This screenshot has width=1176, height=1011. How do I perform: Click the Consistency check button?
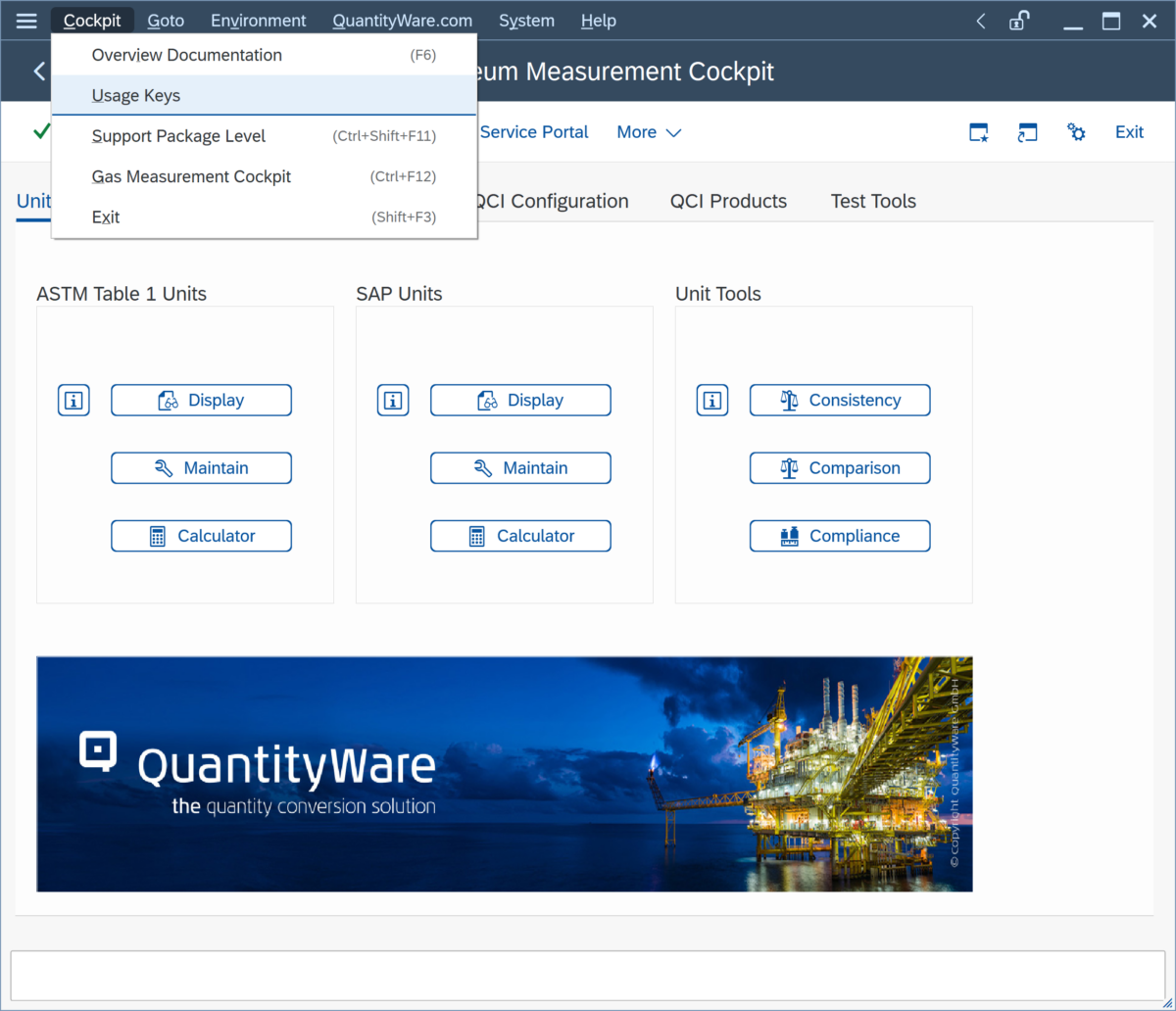coord(839,400)
